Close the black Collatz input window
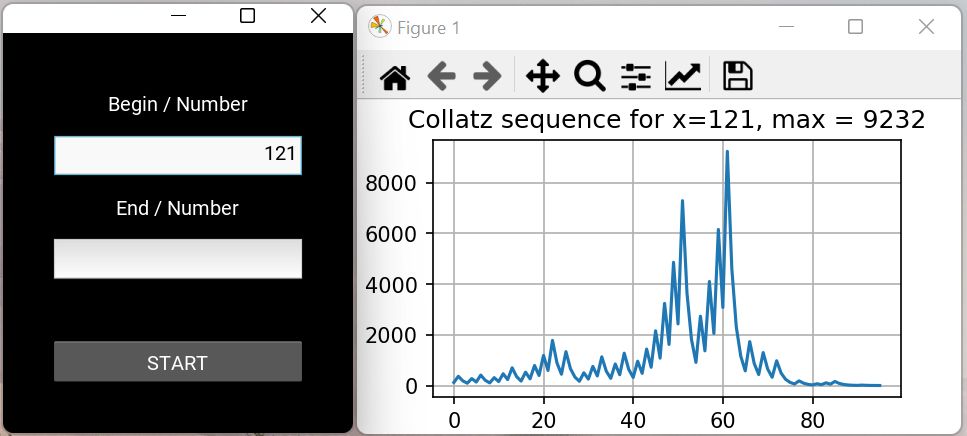 pos(318,15)
